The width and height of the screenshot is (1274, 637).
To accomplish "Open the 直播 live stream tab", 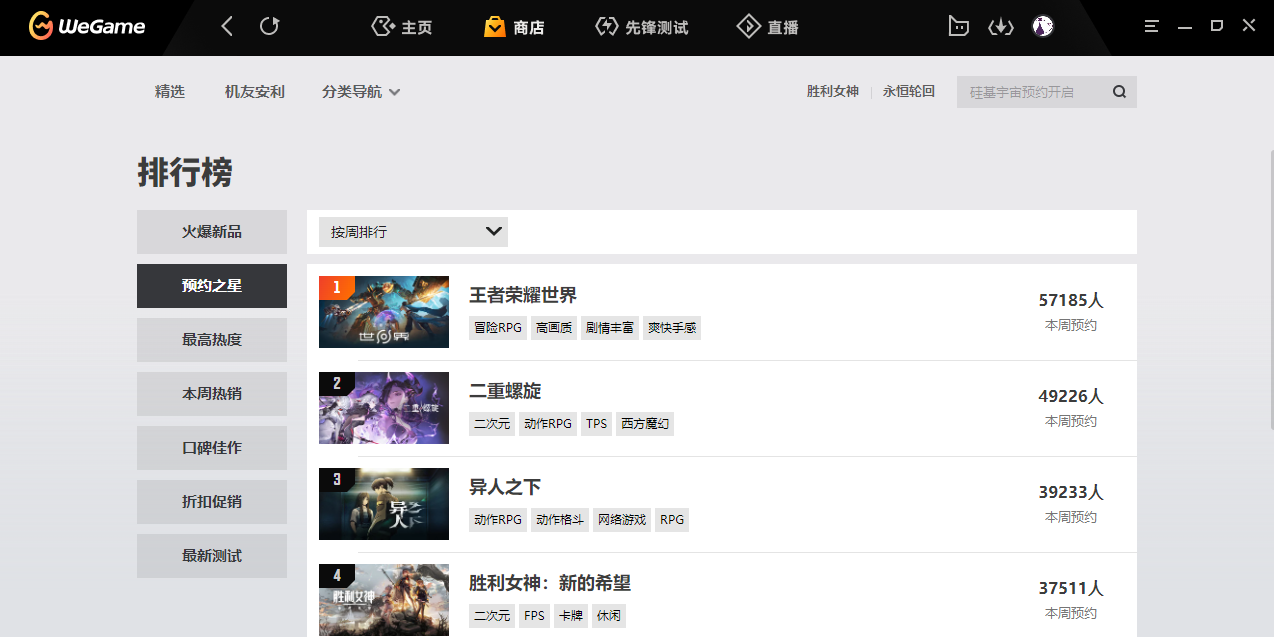I will click(x=768, y=27).
